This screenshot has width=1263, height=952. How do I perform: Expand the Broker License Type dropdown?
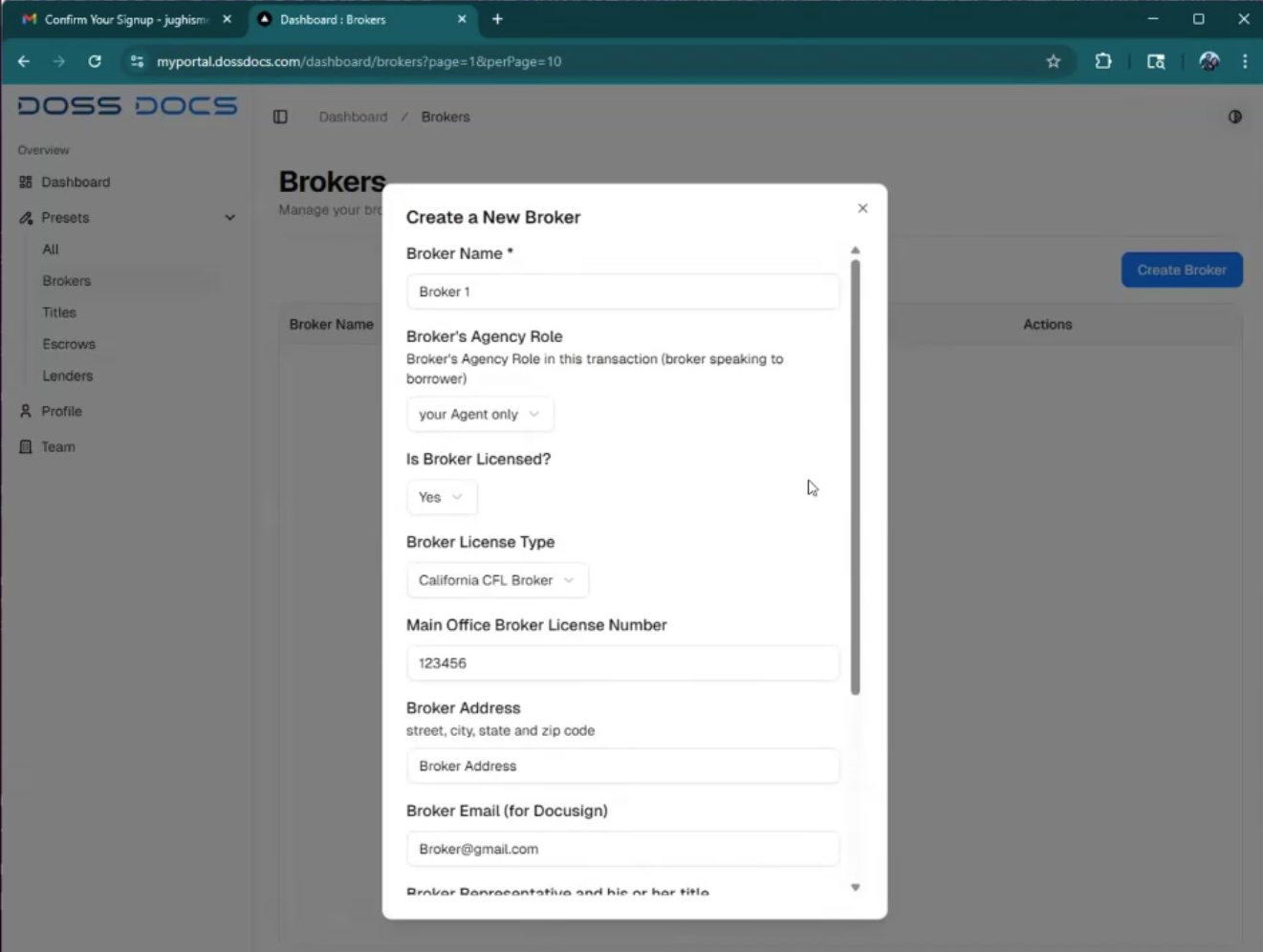496,580
